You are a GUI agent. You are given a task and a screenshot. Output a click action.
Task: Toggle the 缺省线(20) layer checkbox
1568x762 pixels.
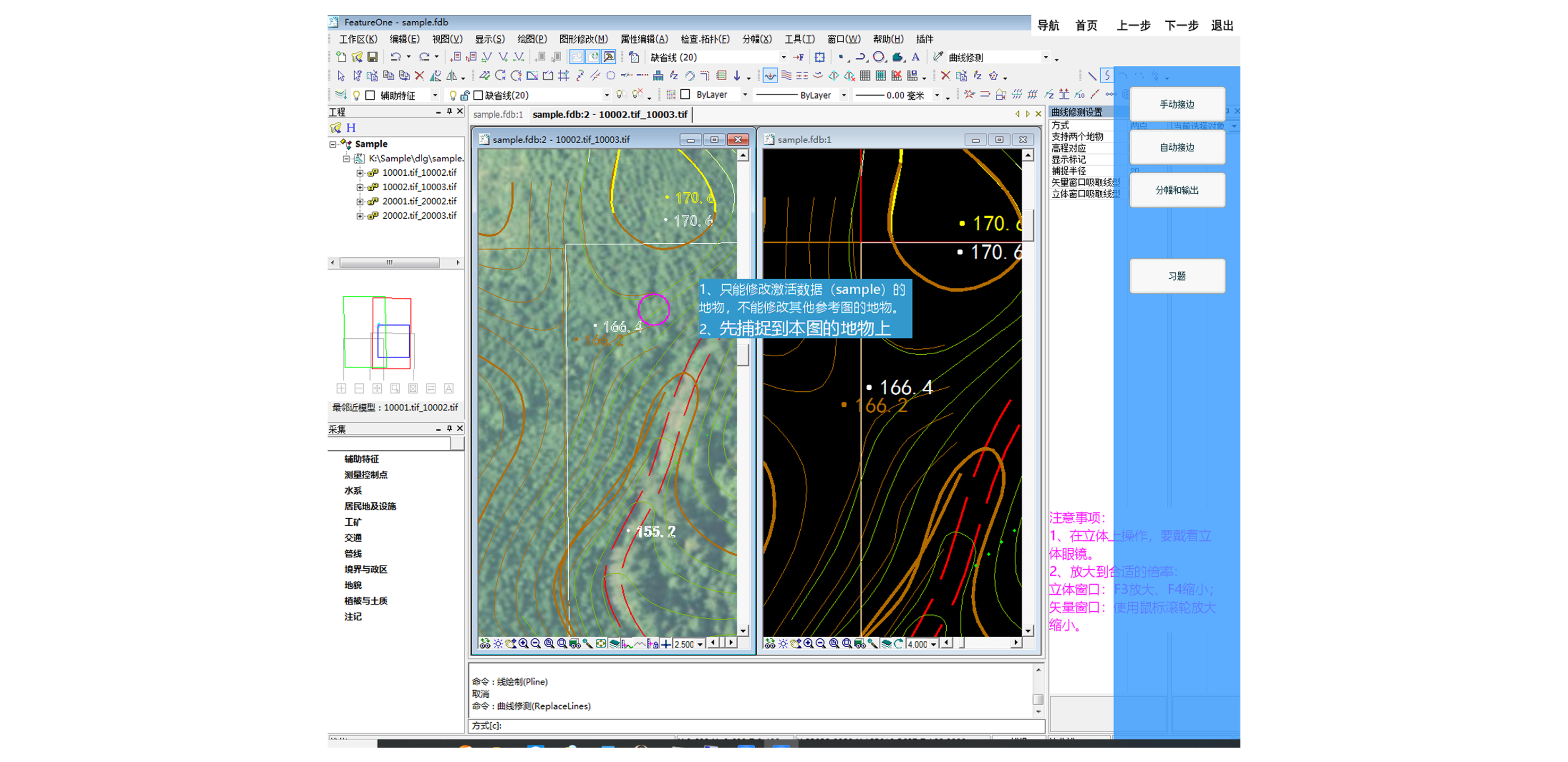478,95
